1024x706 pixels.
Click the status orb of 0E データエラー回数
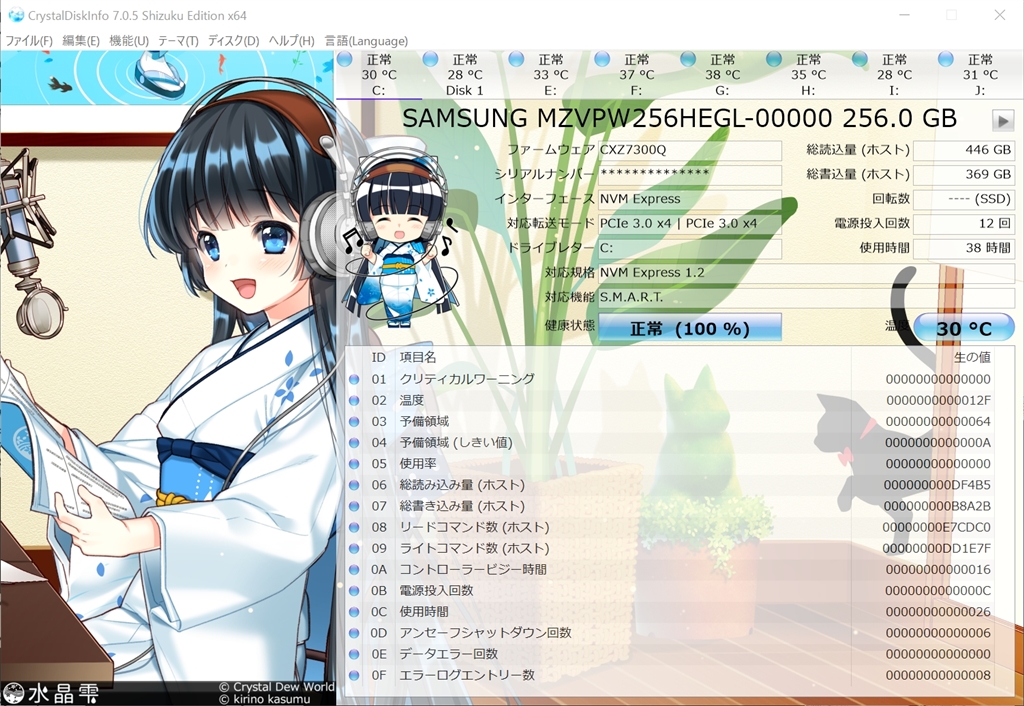(x=354, y=654)
